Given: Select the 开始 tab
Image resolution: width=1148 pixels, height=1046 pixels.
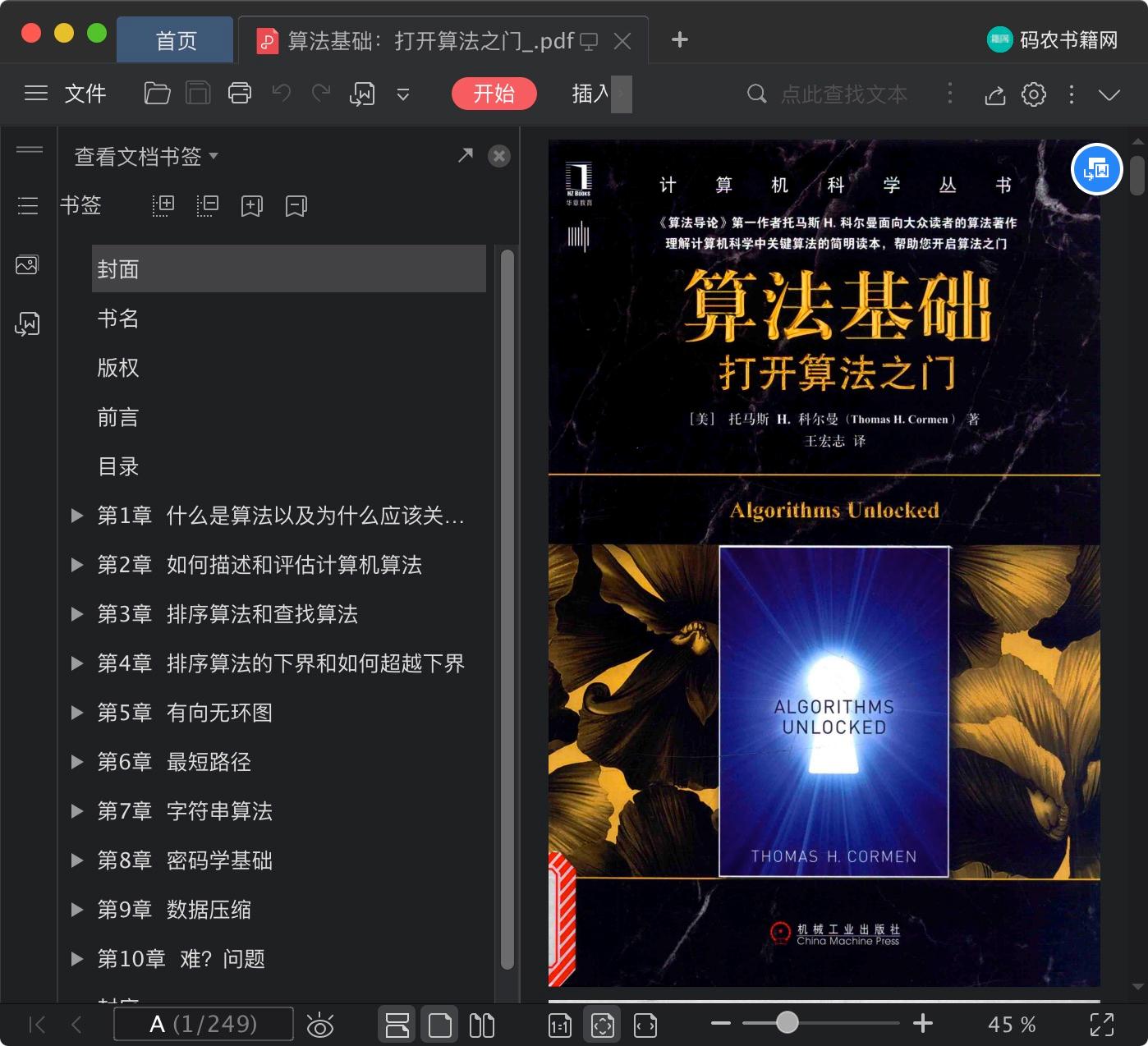Looking at the screenshot, I should [494, 94].
